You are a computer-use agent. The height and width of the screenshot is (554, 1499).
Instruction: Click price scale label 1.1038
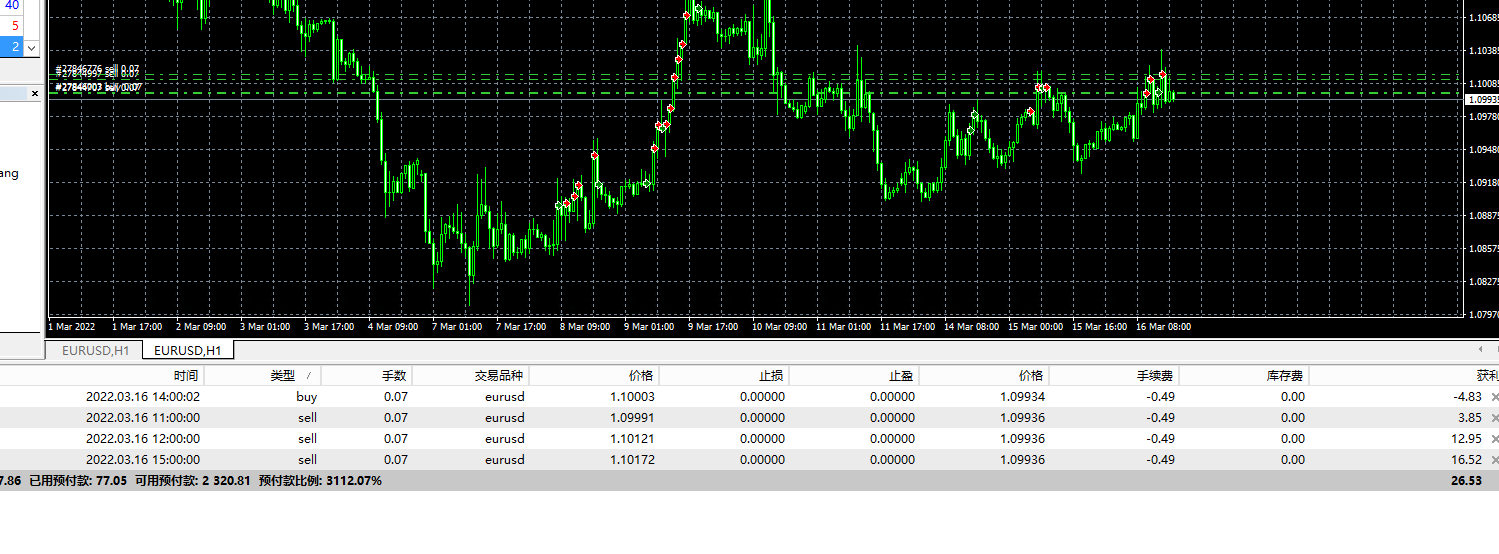point(1483,51)
